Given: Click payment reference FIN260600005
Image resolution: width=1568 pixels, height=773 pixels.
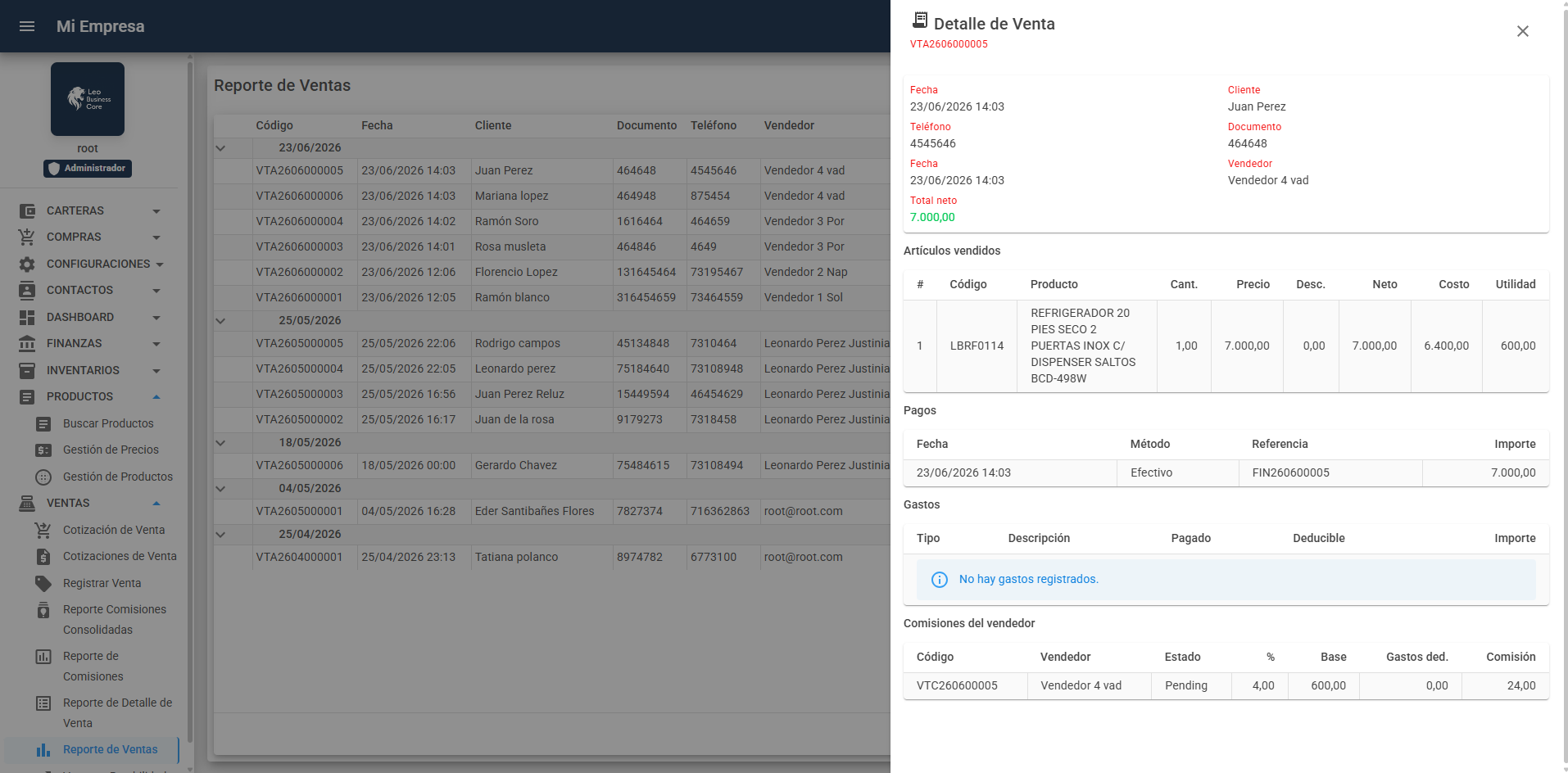Looking at the screenshot, I should click(x=1290, y=473).
